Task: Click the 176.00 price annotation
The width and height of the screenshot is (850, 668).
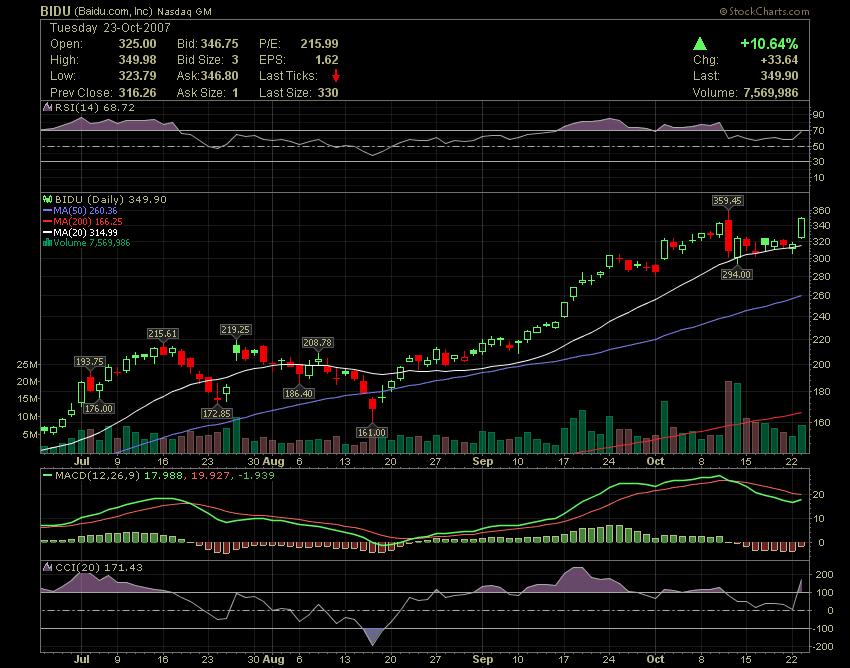Action: point(99,408)
